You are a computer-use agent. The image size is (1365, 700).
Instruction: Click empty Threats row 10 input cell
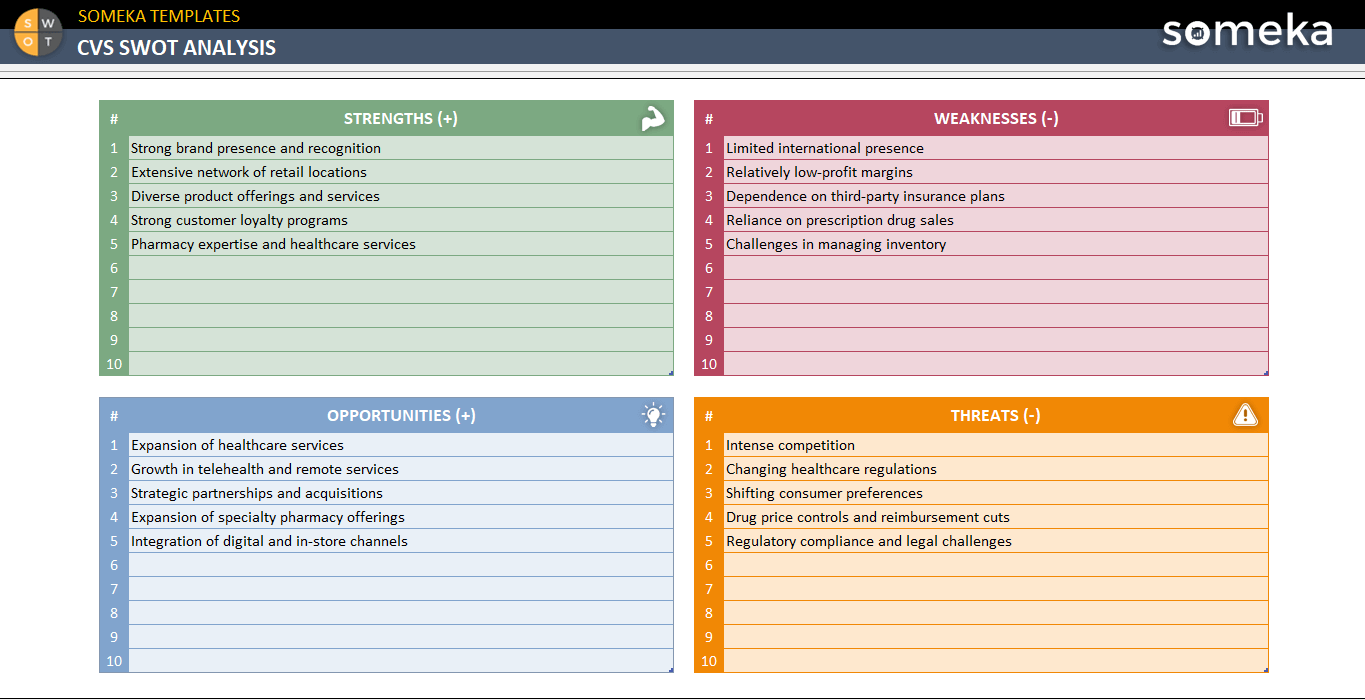pyautogui.click(x=996, y=661)
